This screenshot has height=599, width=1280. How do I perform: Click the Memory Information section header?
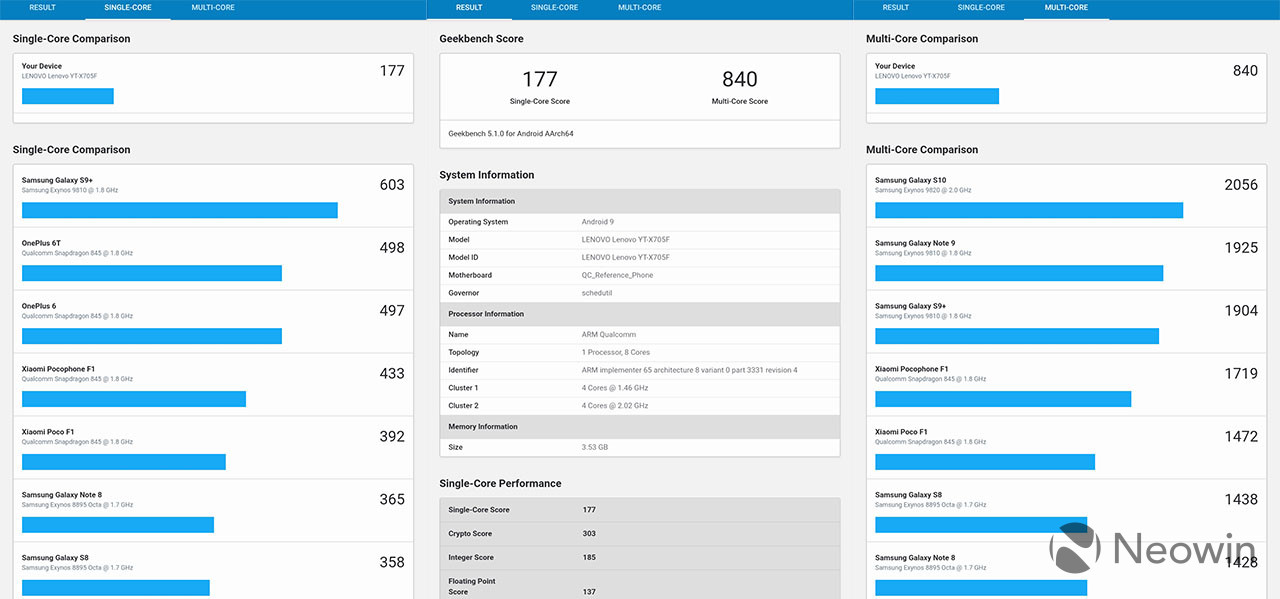(x=640, y=427)
